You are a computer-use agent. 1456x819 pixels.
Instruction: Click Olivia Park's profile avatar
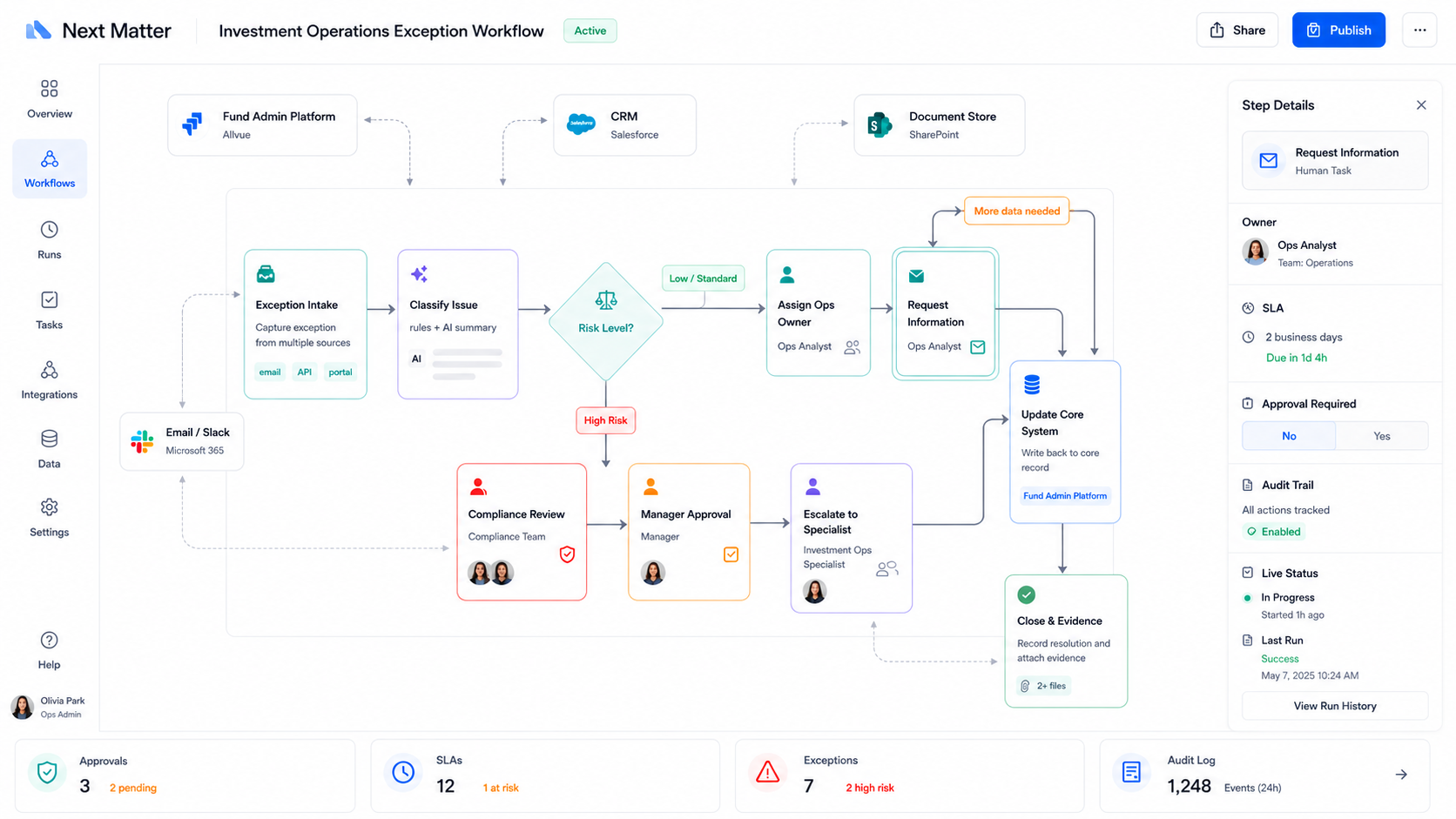tap(23, 707)
